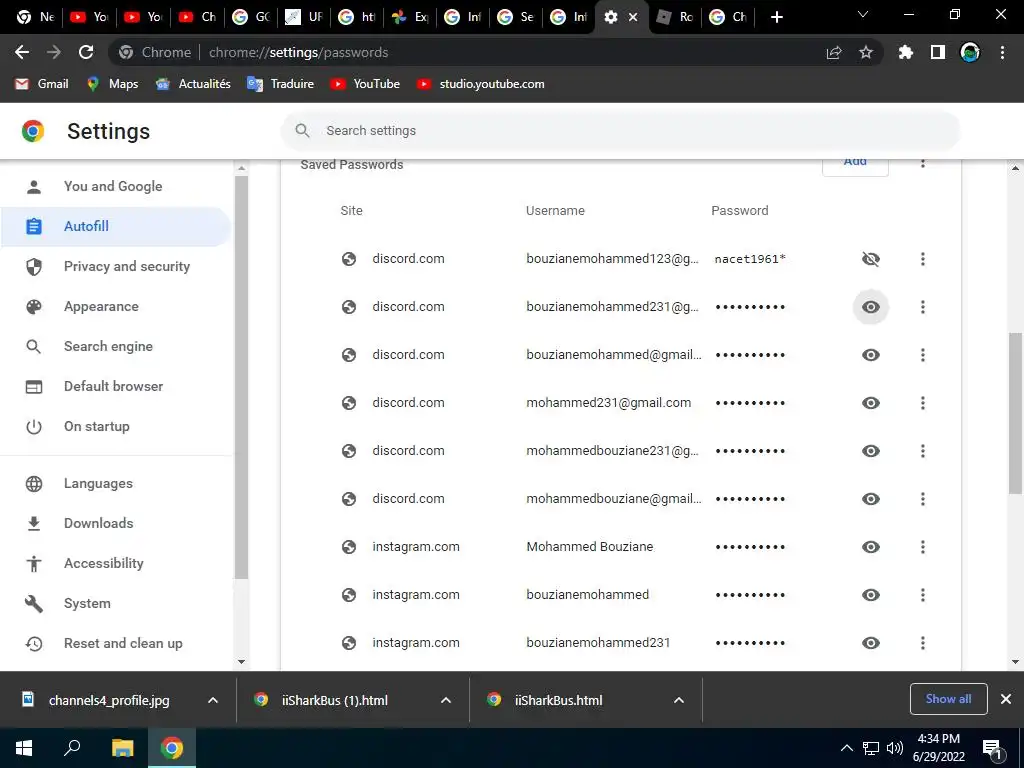Screen dimensions: 1024x768
Task: Show all downloads
Action: point(948,699)
